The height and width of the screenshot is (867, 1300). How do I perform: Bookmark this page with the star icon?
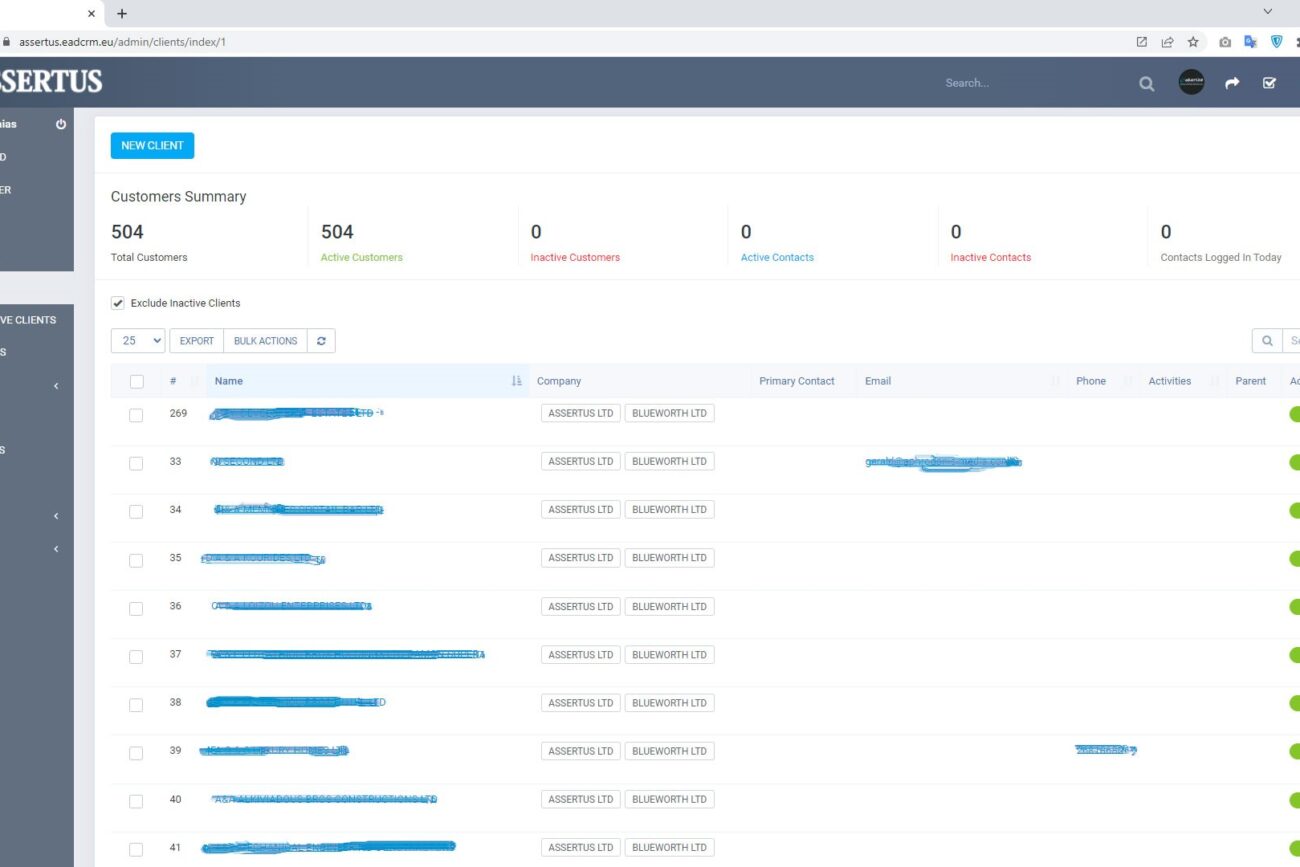click(1193, 42)
